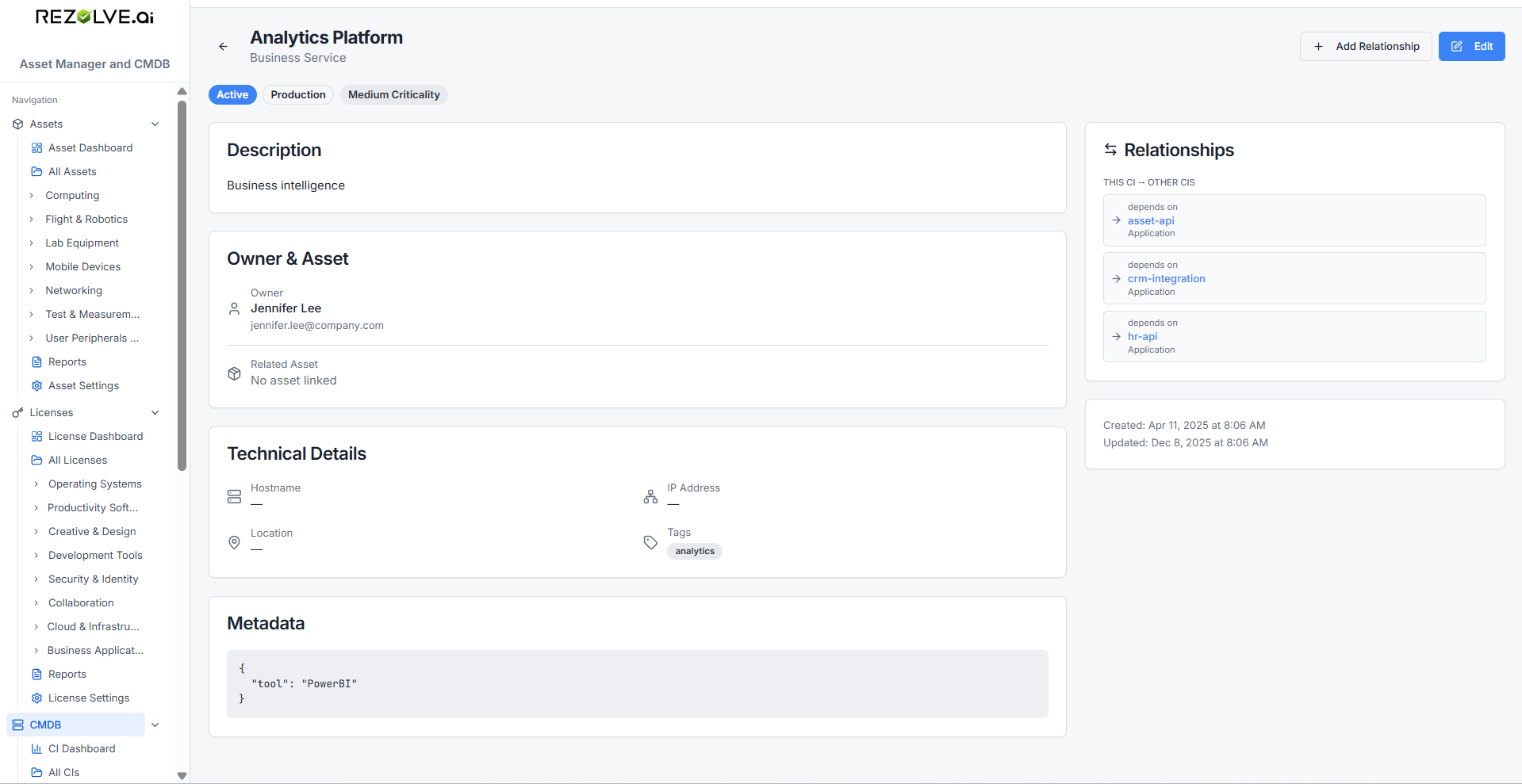Click the Medium Criticality badge
Screen dimensions: 1522x784
(x=394, y=95)
